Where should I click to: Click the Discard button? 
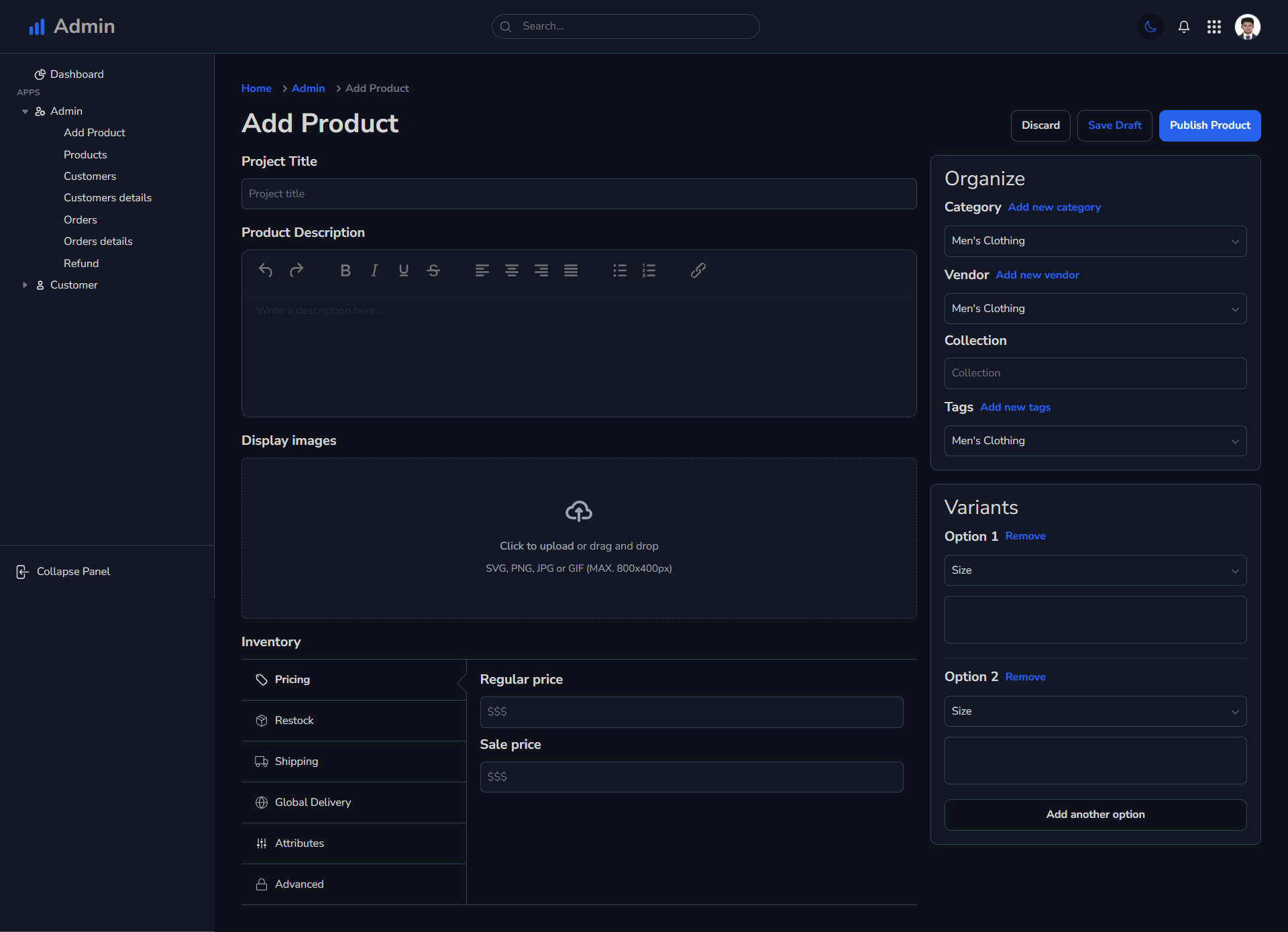point(1040,125)
